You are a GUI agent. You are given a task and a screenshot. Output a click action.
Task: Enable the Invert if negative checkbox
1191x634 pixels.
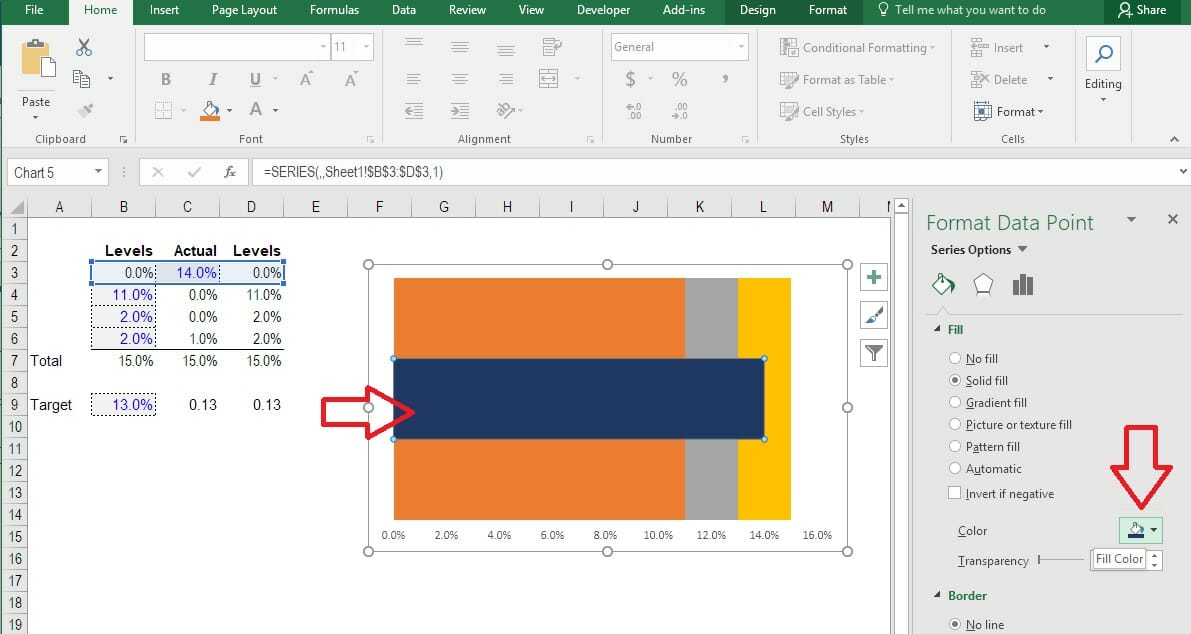[x=955, y=494]
